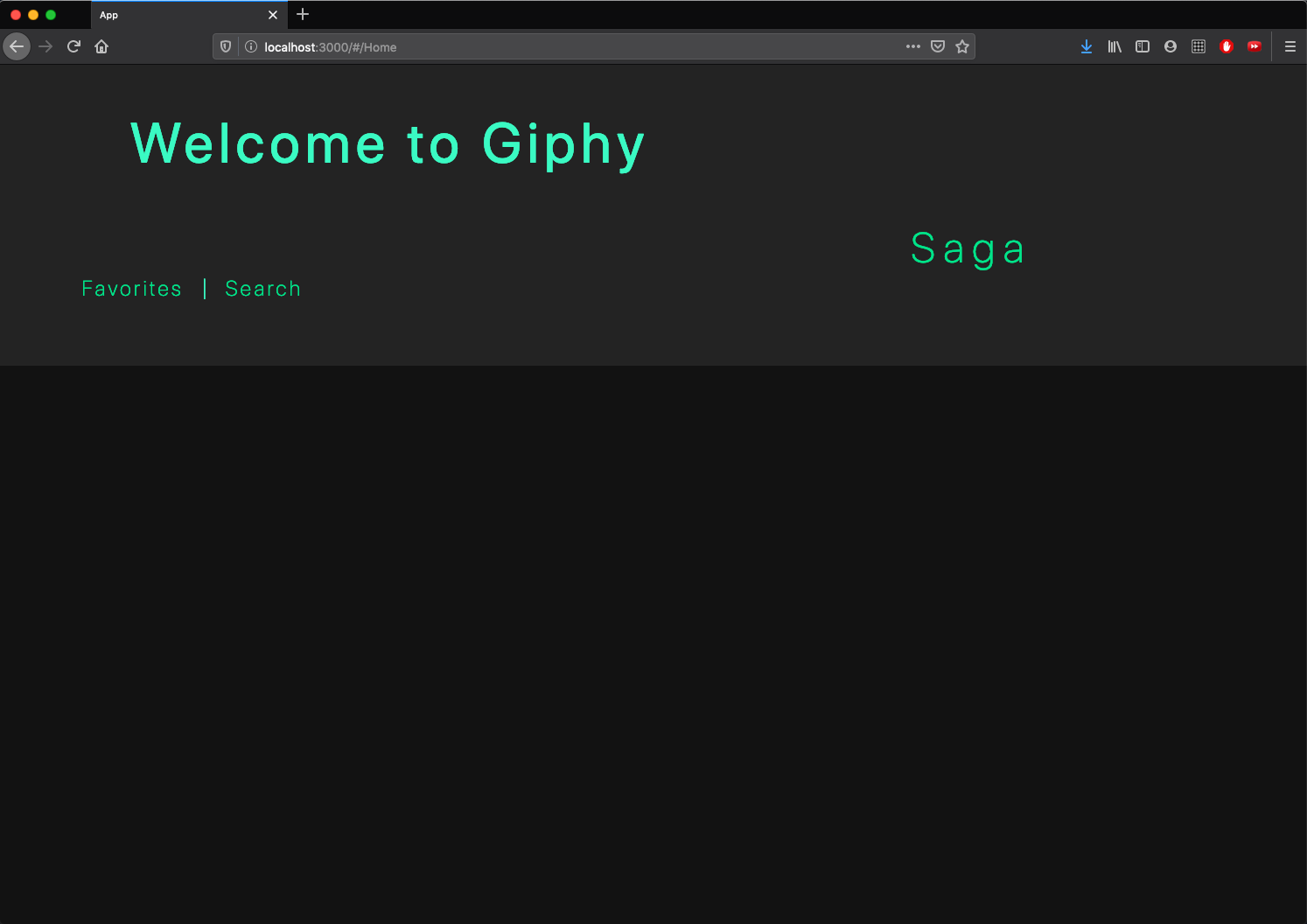Click the Welcome to Giphy heading

point(388,144)
